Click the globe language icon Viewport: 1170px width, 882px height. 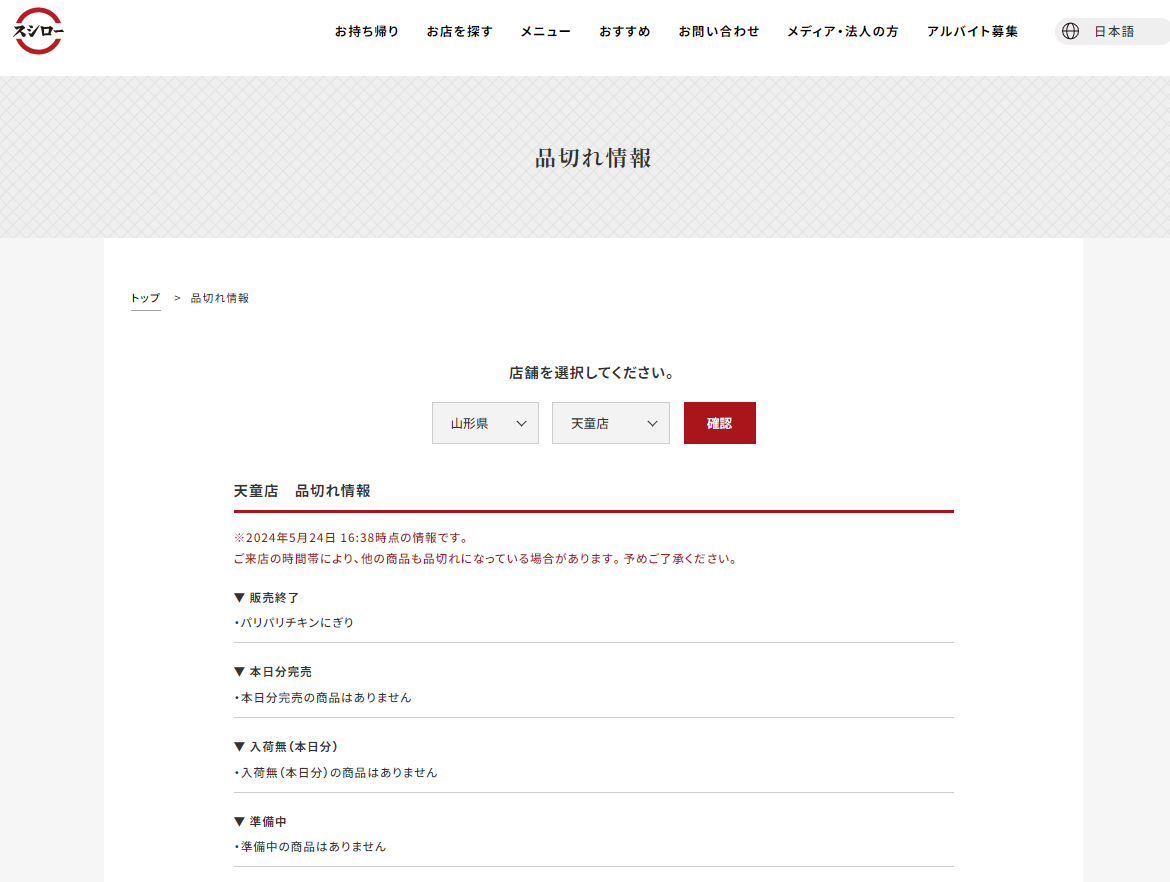coord(1071,31)
